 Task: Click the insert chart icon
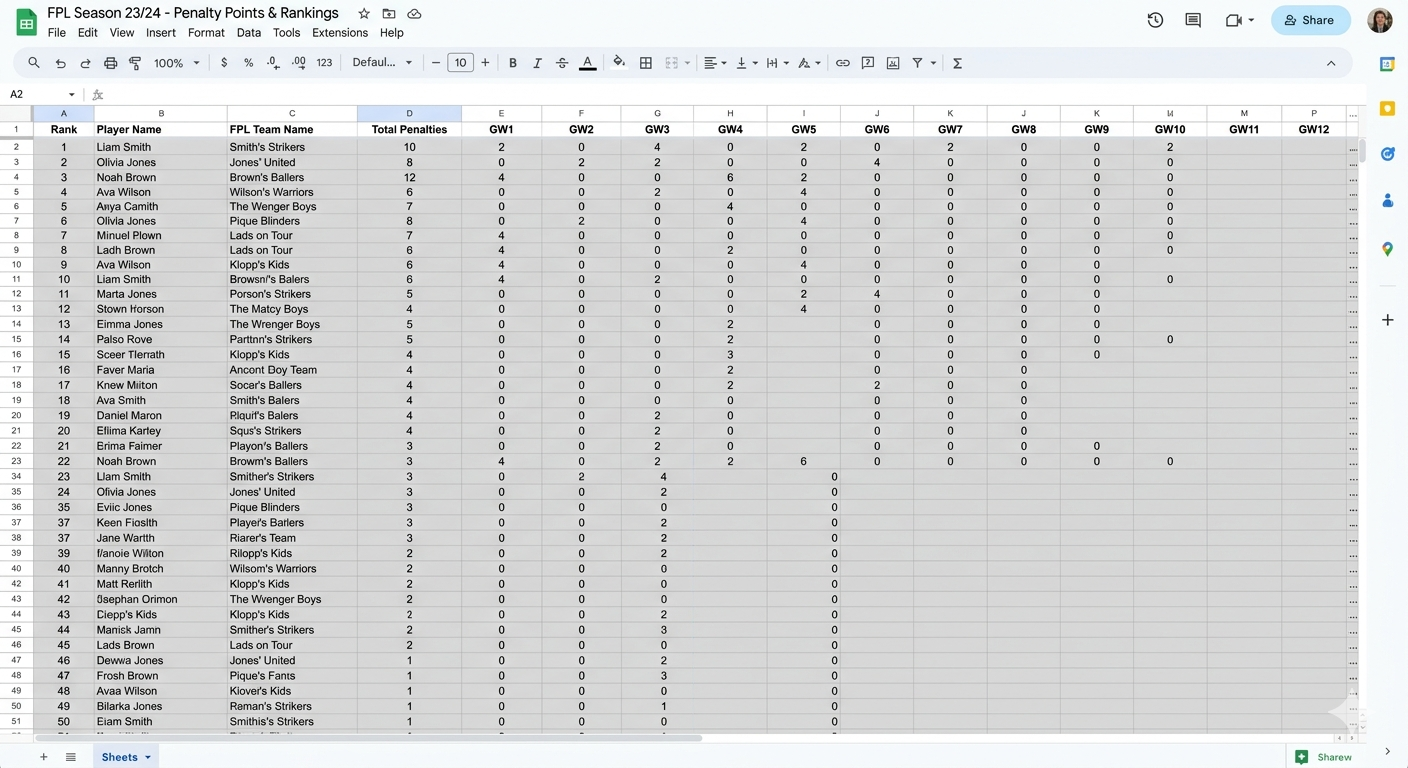click(893, 63)
